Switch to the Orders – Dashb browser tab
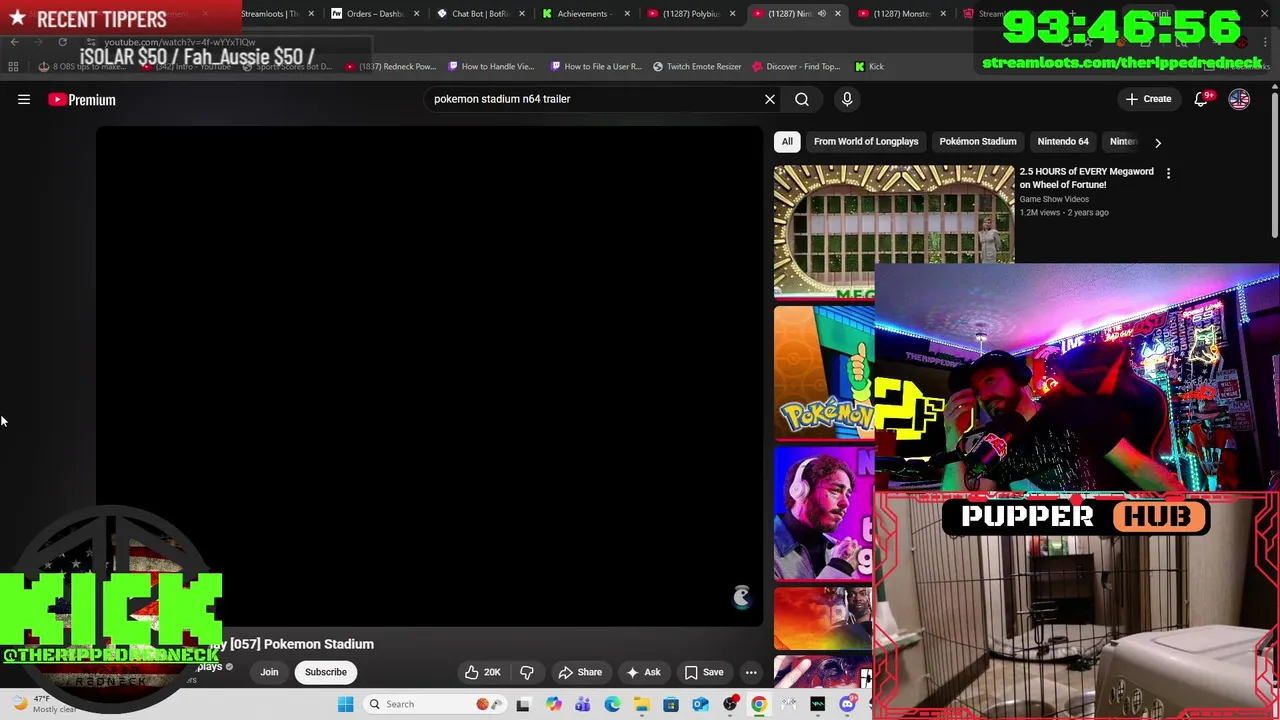This screenshot has height=720, width=1280. (x=375, y=14)
